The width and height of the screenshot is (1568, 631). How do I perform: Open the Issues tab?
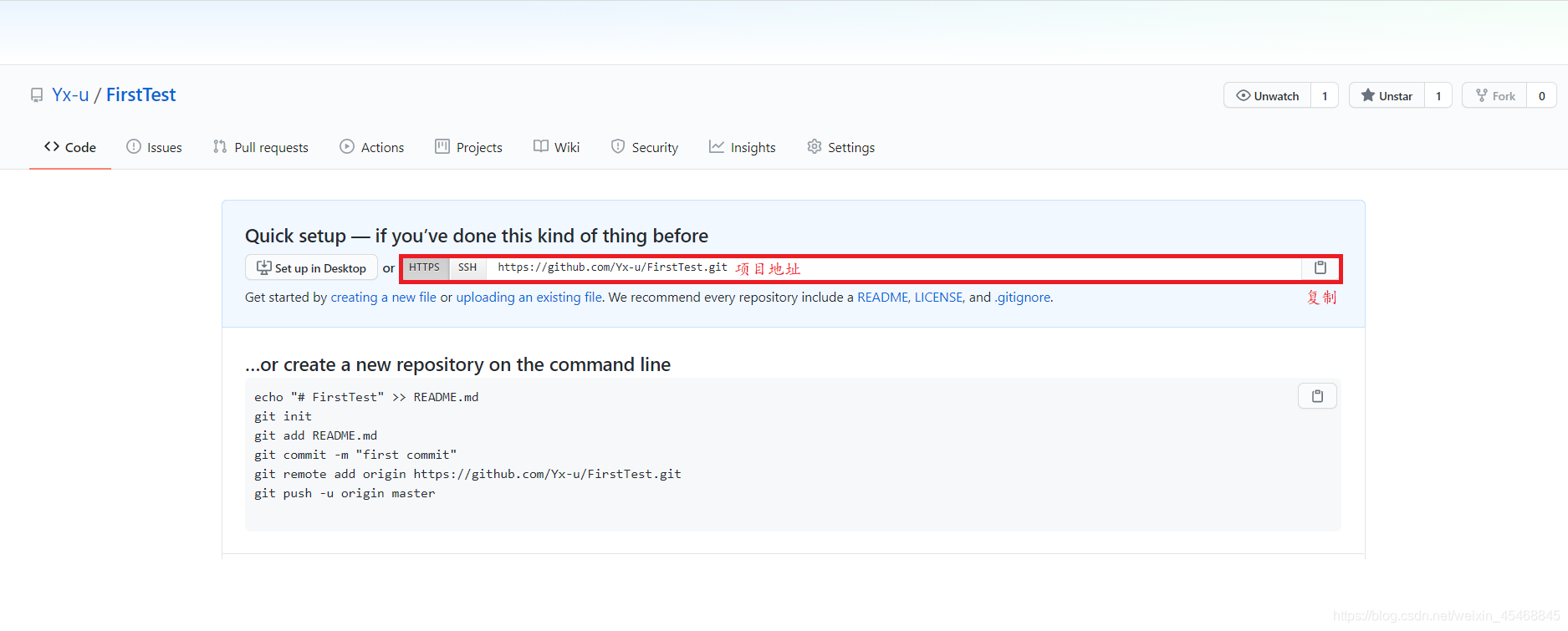pyautogui.click(x=154, y=147)
